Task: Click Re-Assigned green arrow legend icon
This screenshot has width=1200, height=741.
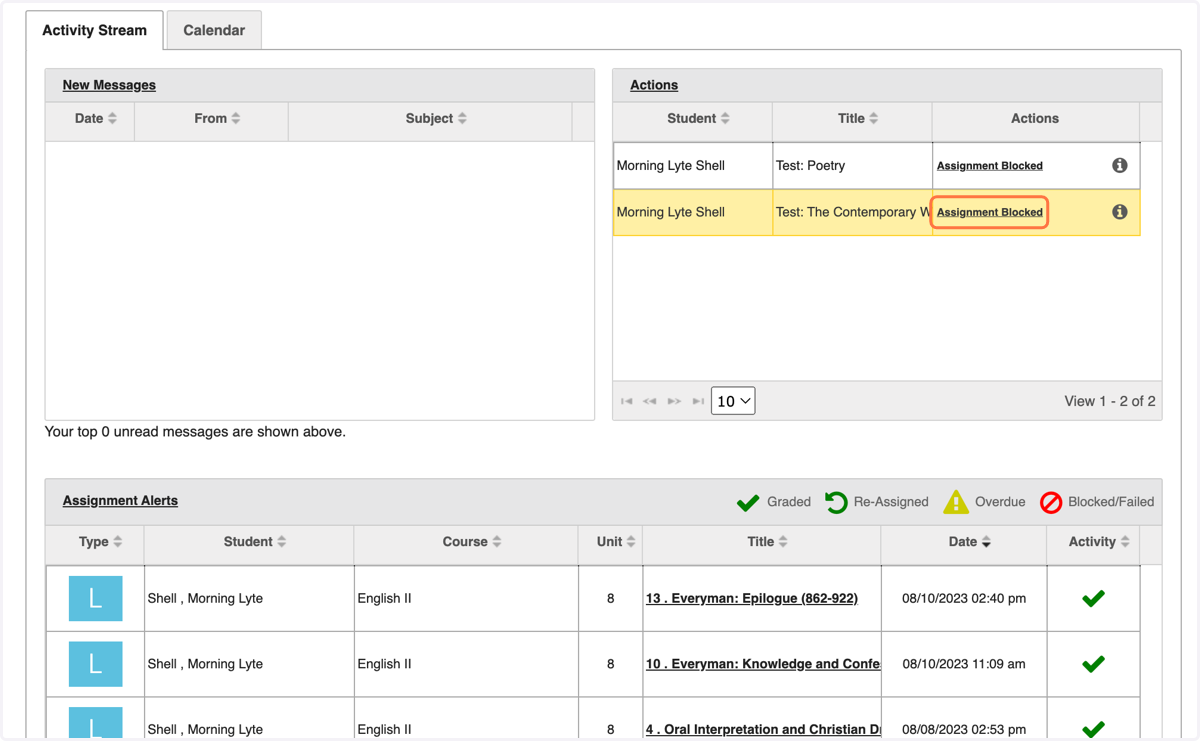Action: tap(836, 502)
